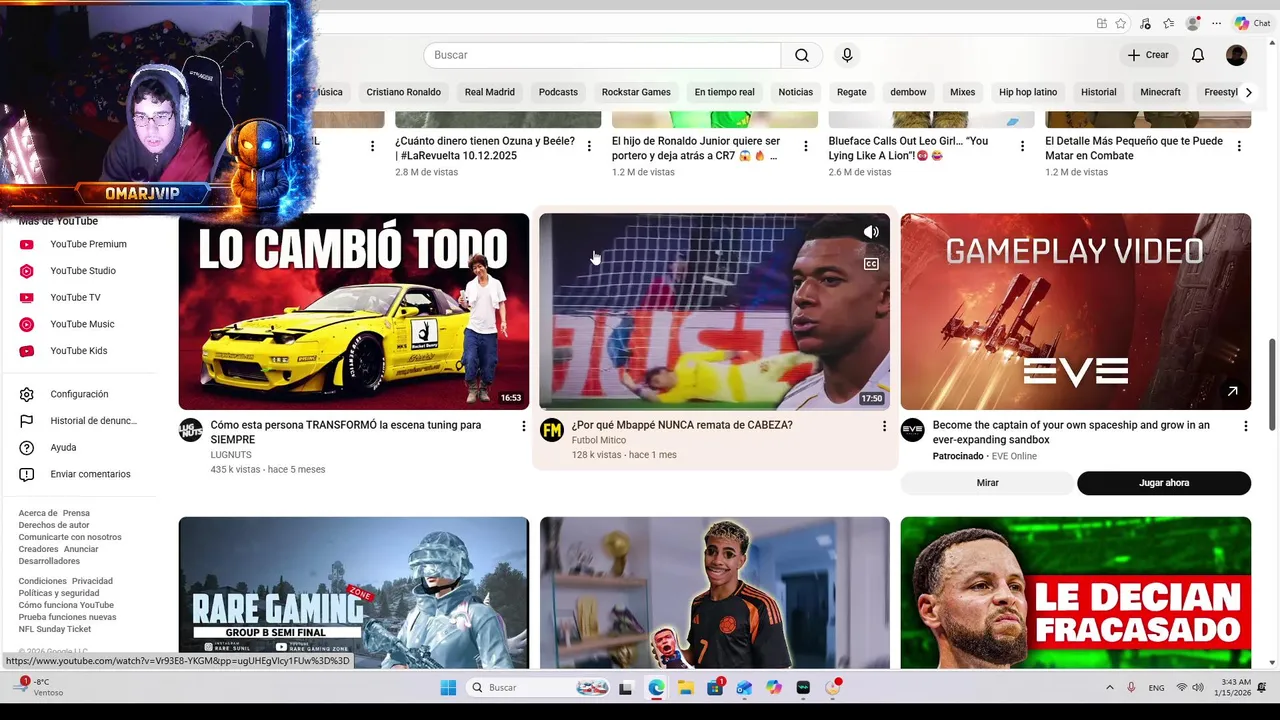Viewport: 1280px width, 720px height.
Task: Open Edge profile icon in toolbar
Action: tap(1192, 23)
